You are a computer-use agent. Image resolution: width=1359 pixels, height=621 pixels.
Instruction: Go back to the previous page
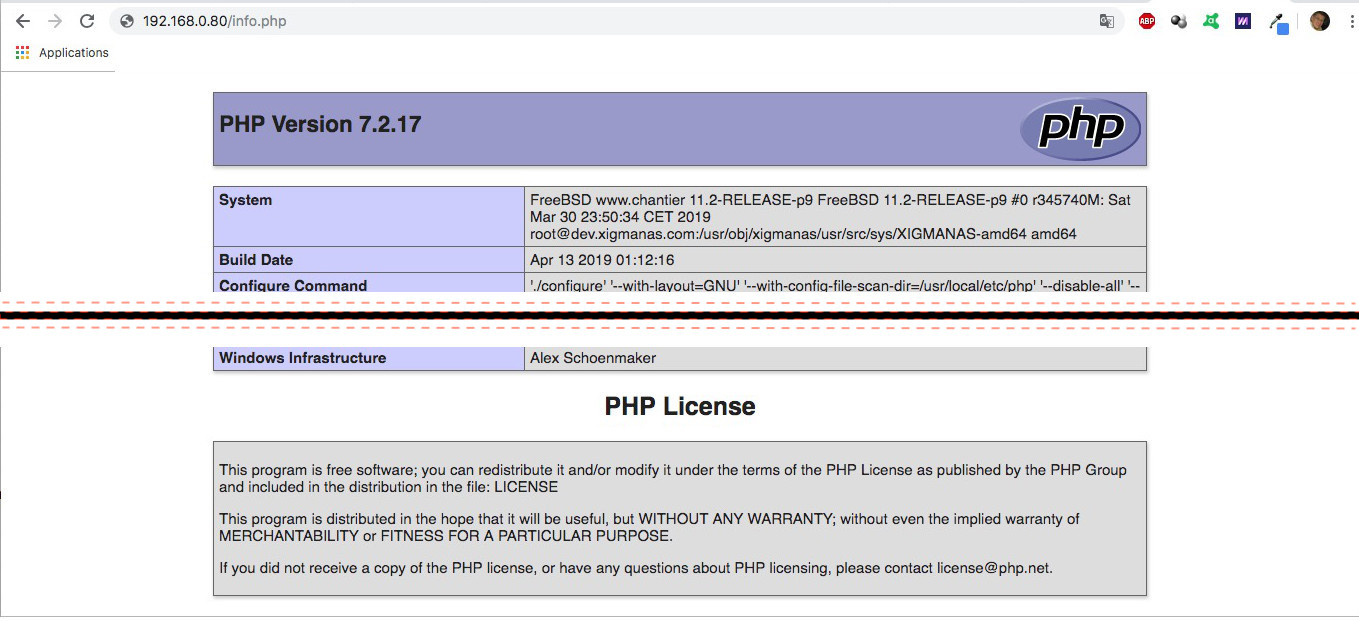tap(23, 21)
